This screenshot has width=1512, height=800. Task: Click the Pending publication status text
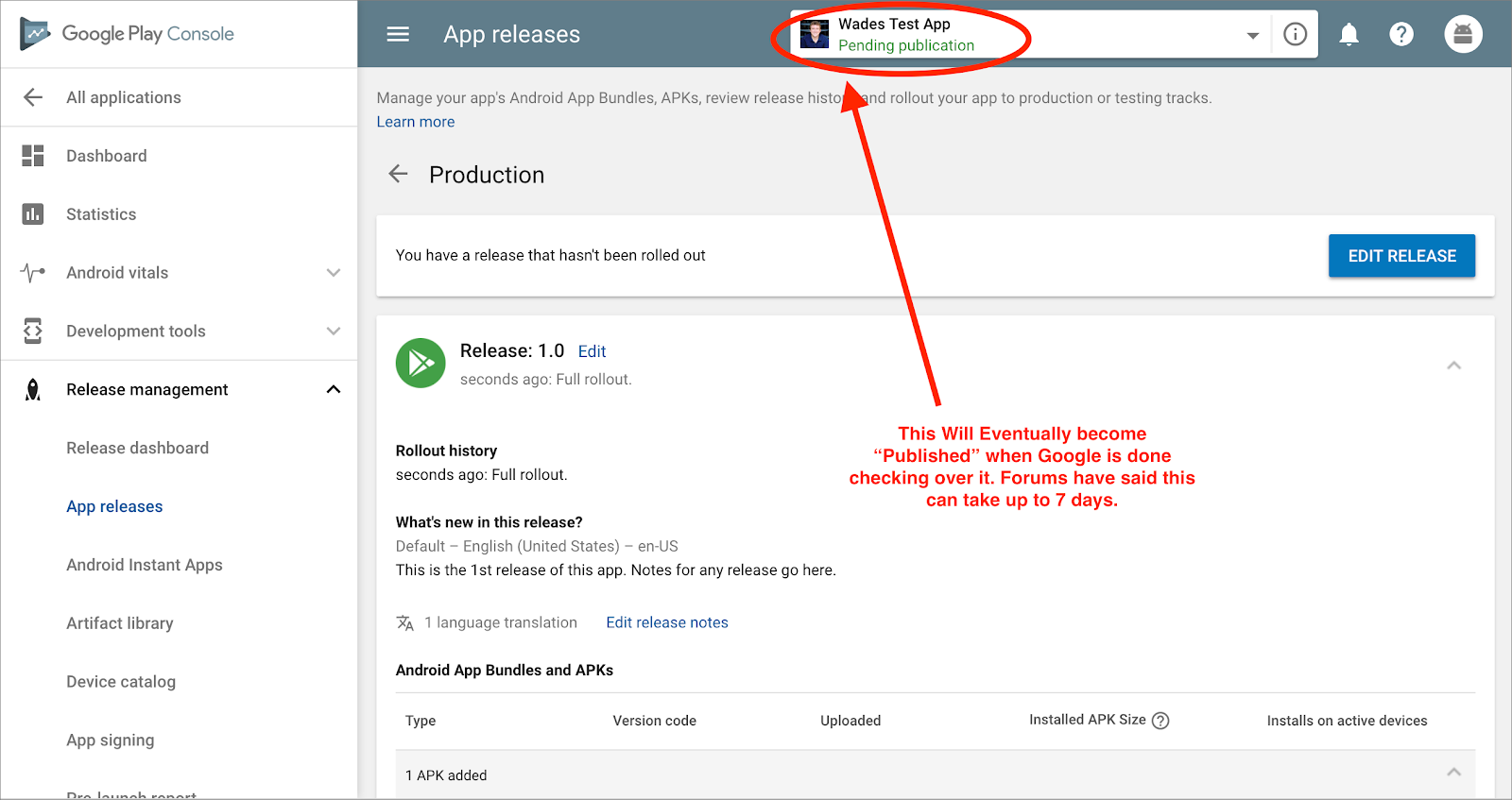(906, 45)
